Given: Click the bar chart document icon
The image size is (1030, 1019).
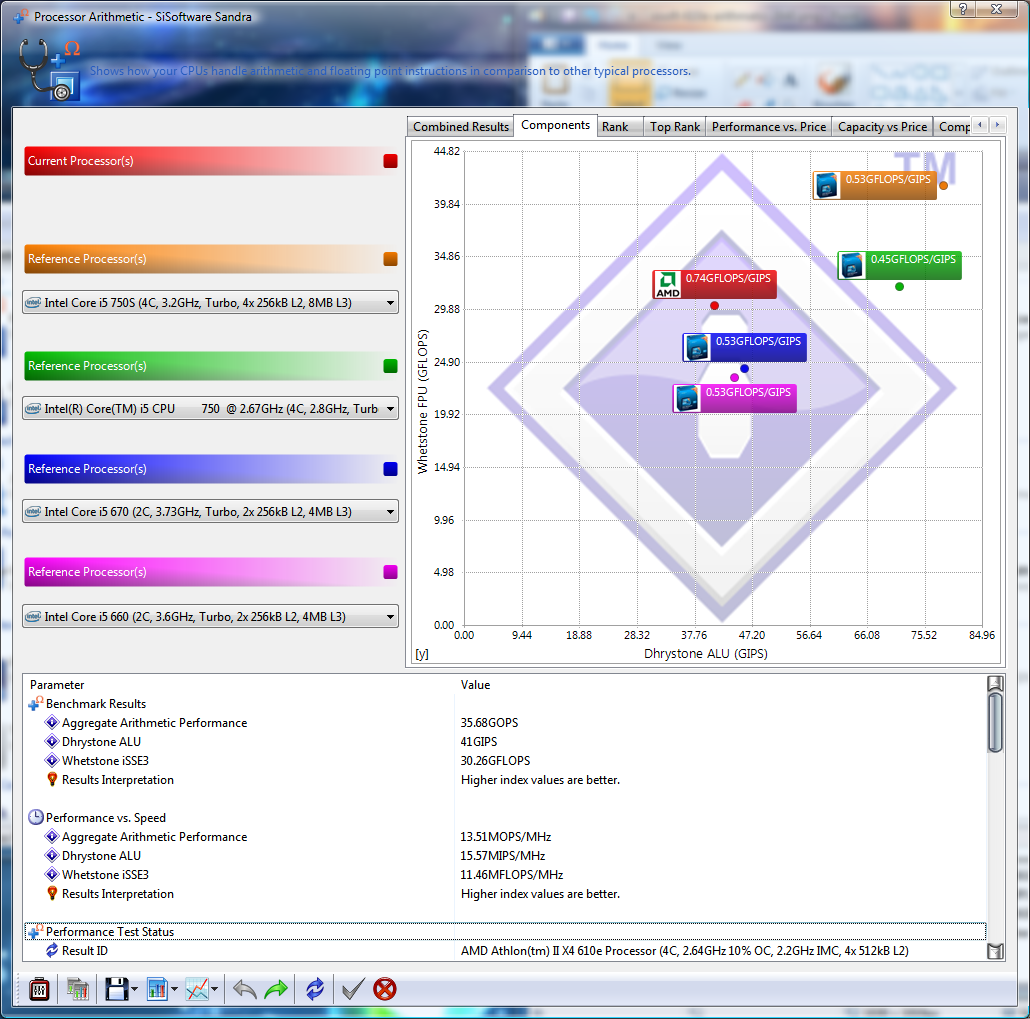Looking at the screenshot, I should coord(157,989).
